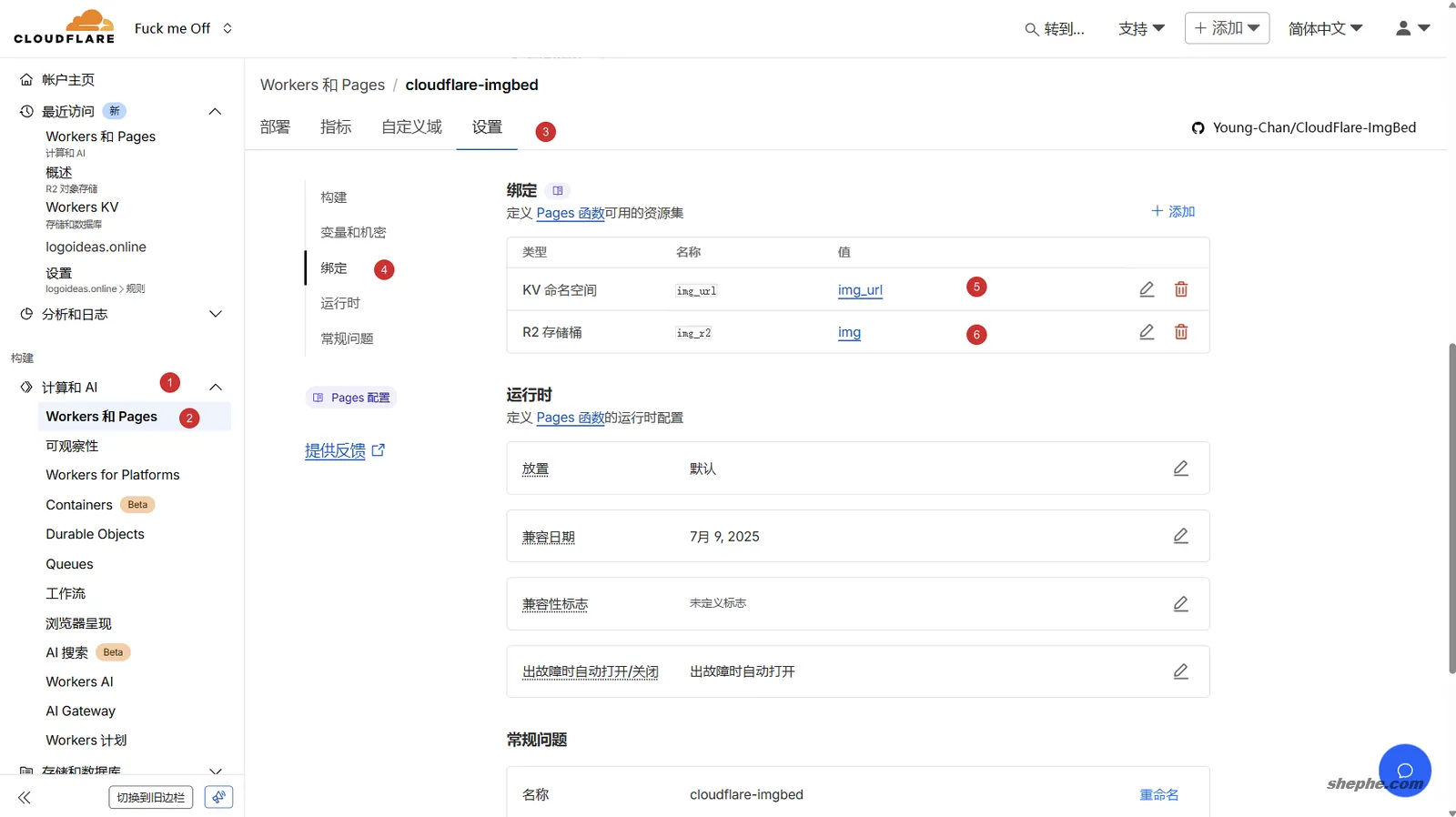Open Workers 计划 in sidebar
Image resolution: width=1456 pixels, height=817 pixels.
coord(86,741)
